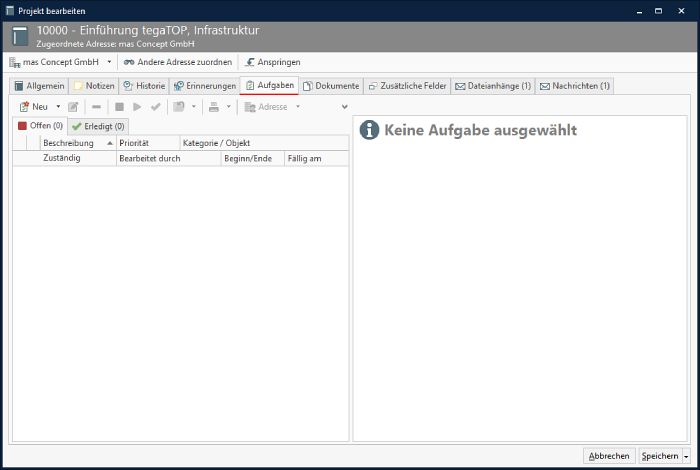Click the print icon in task toolbar
This screenshot has height=470, width=700.
(x=214, y=107)
